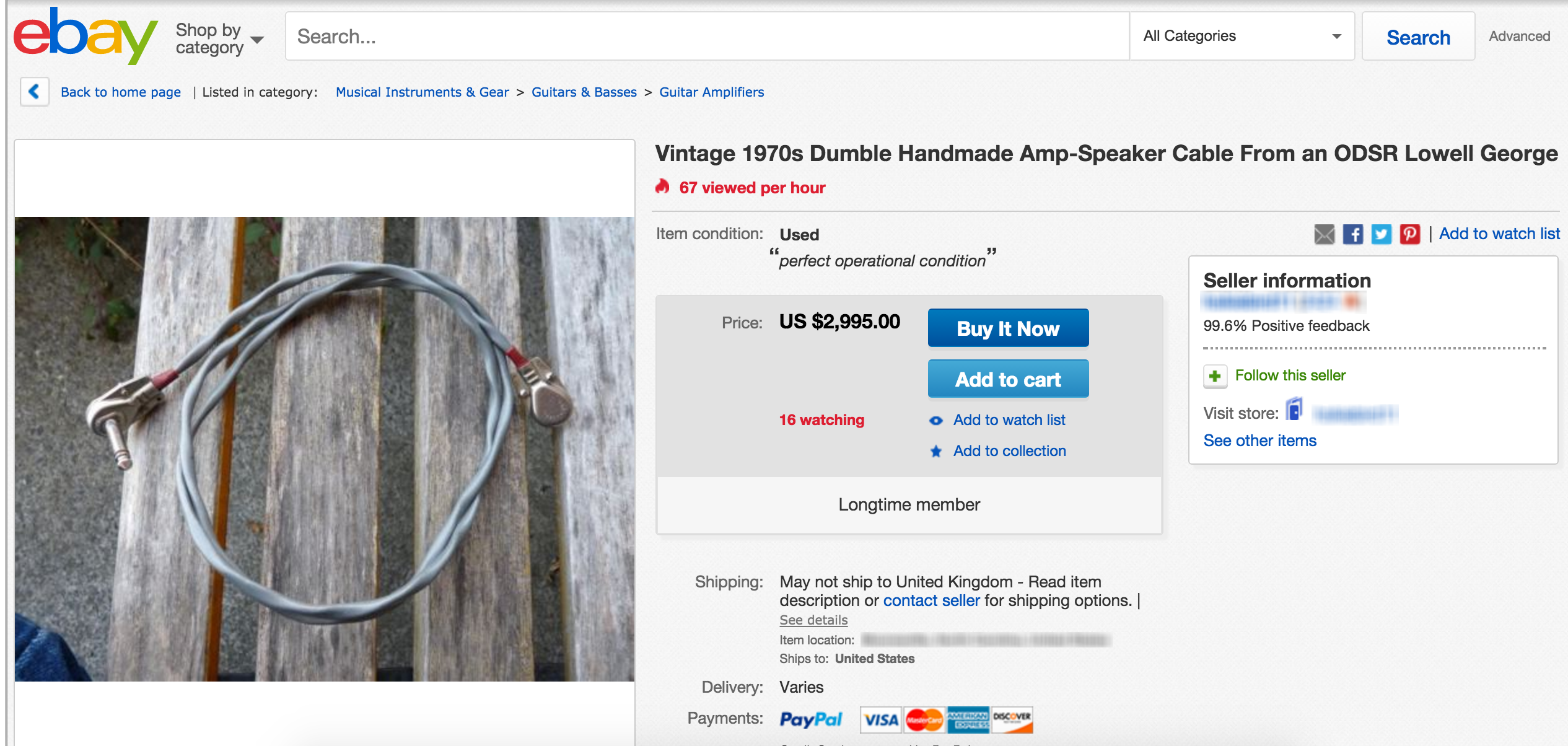1568x746 pixels.
Task: Click the seller store icon
Action: (1294, 411)
